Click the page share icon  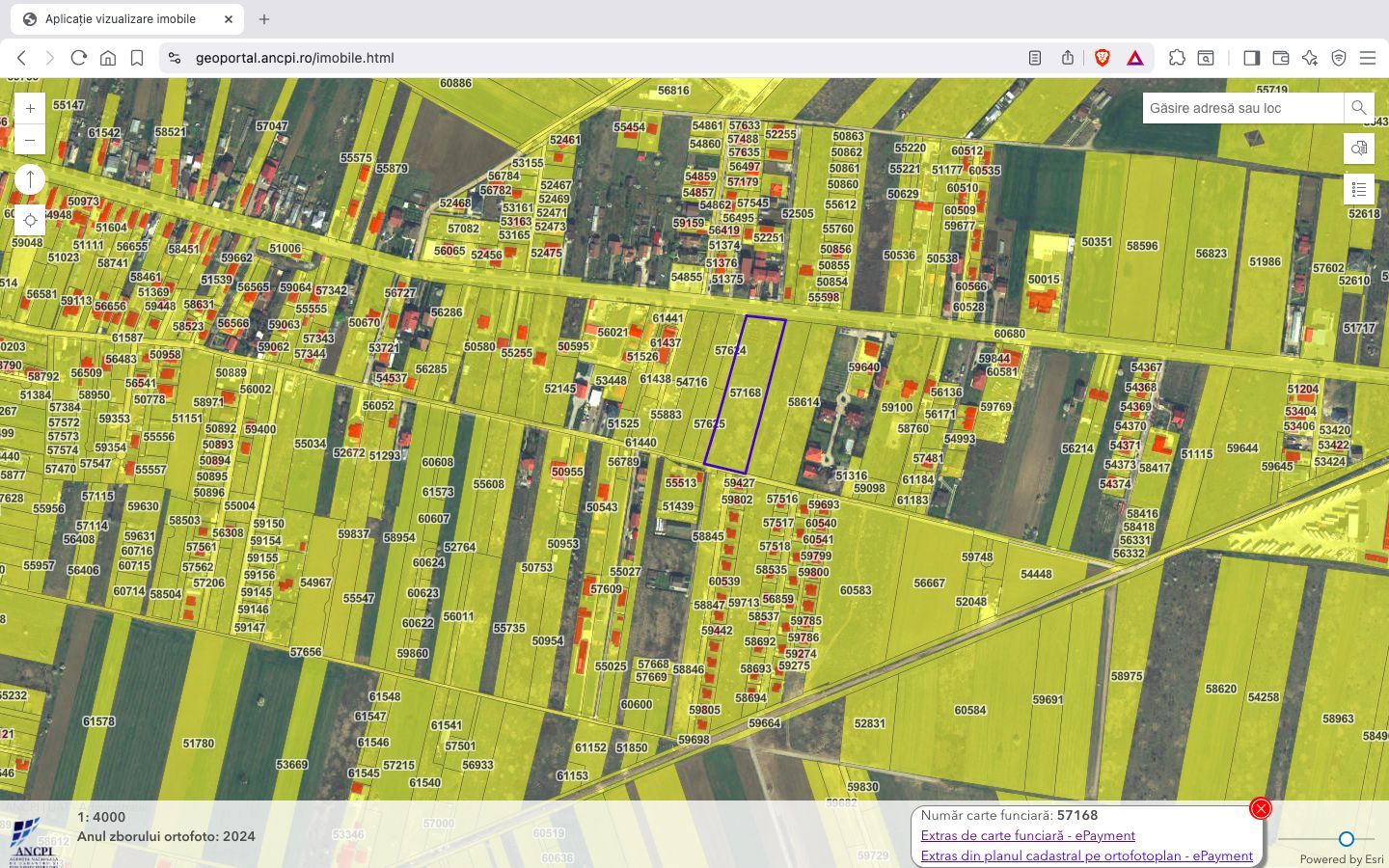(1067, 58)
